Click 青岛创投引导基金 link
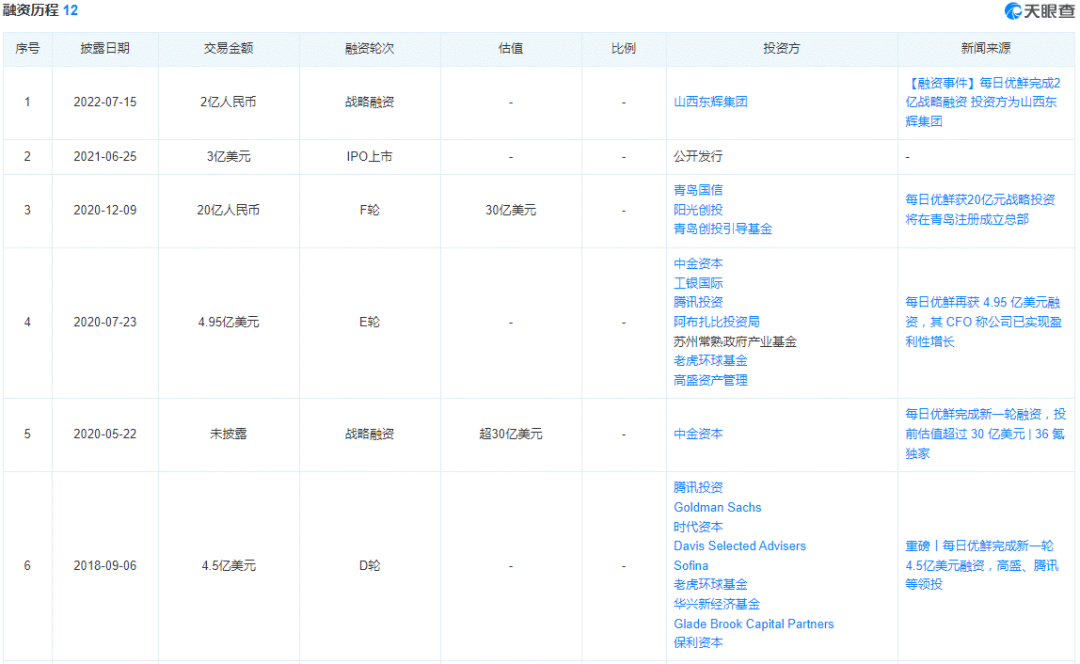This screenshot has height=664, width=1080. point(722,229)
